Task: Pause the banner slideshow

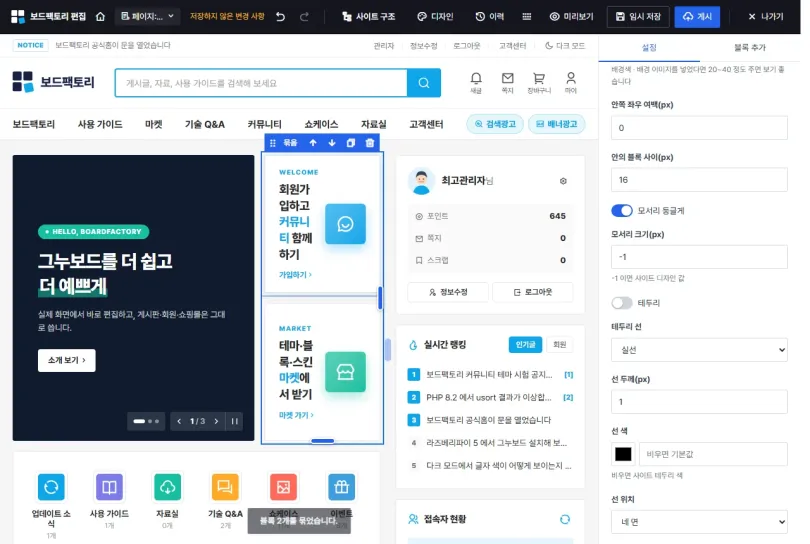Action: pos(235,421)
